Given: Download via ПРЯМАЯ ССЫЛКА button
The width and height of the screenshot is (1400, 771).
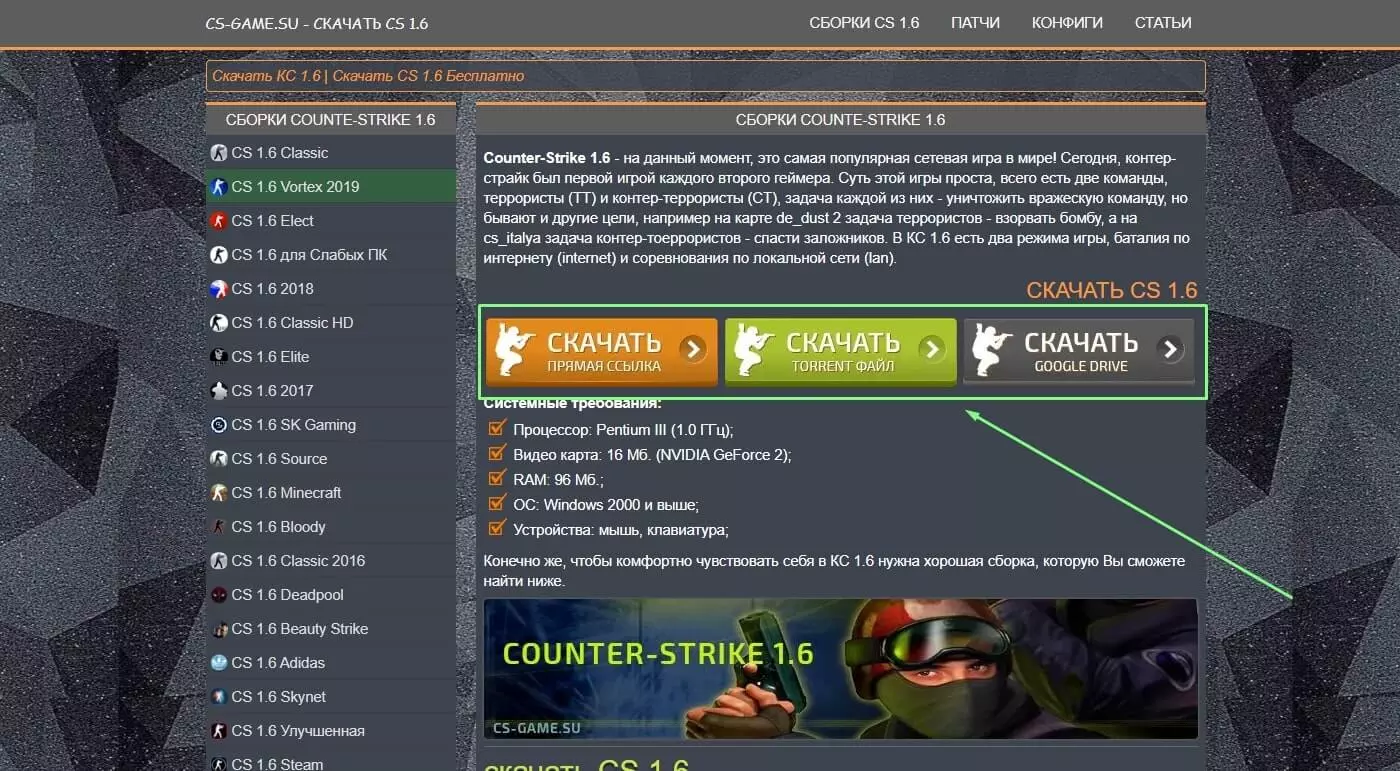Looking at the screenshot, I should tap(602, 351).
